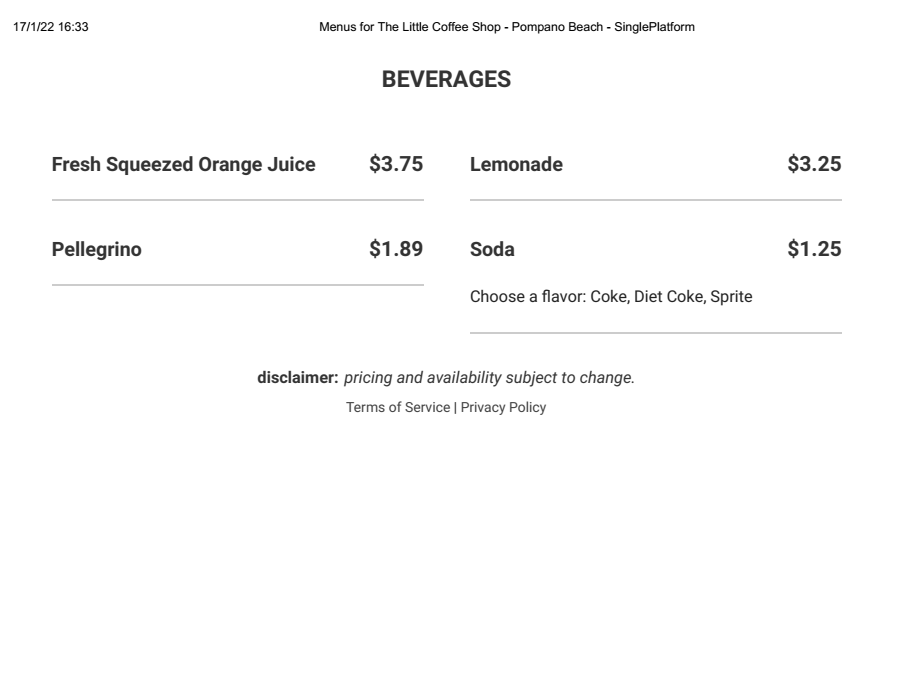Viewport: 914px width, 674px height.
Task: Select the Fresh Squeezed Orange Juice item
Action: coord(183,165)
